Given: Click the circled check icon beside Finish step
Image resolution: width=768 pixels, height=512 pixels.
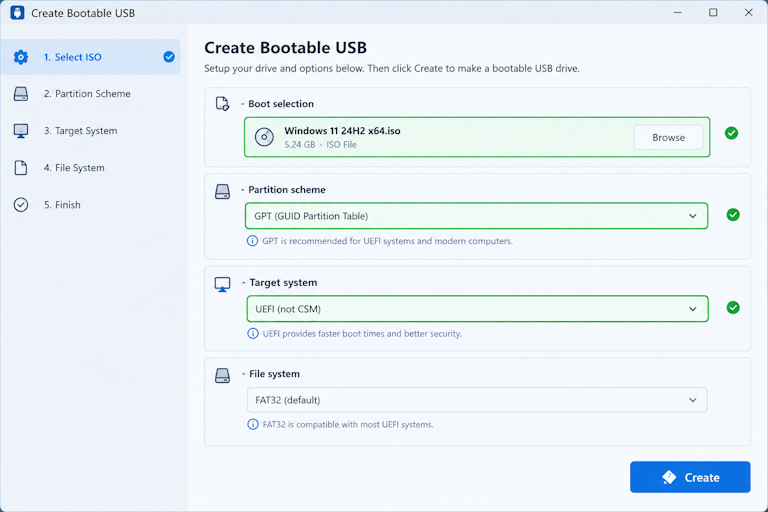Looking at the screenshot, I should pyautogui.click(x=21, y=205).
